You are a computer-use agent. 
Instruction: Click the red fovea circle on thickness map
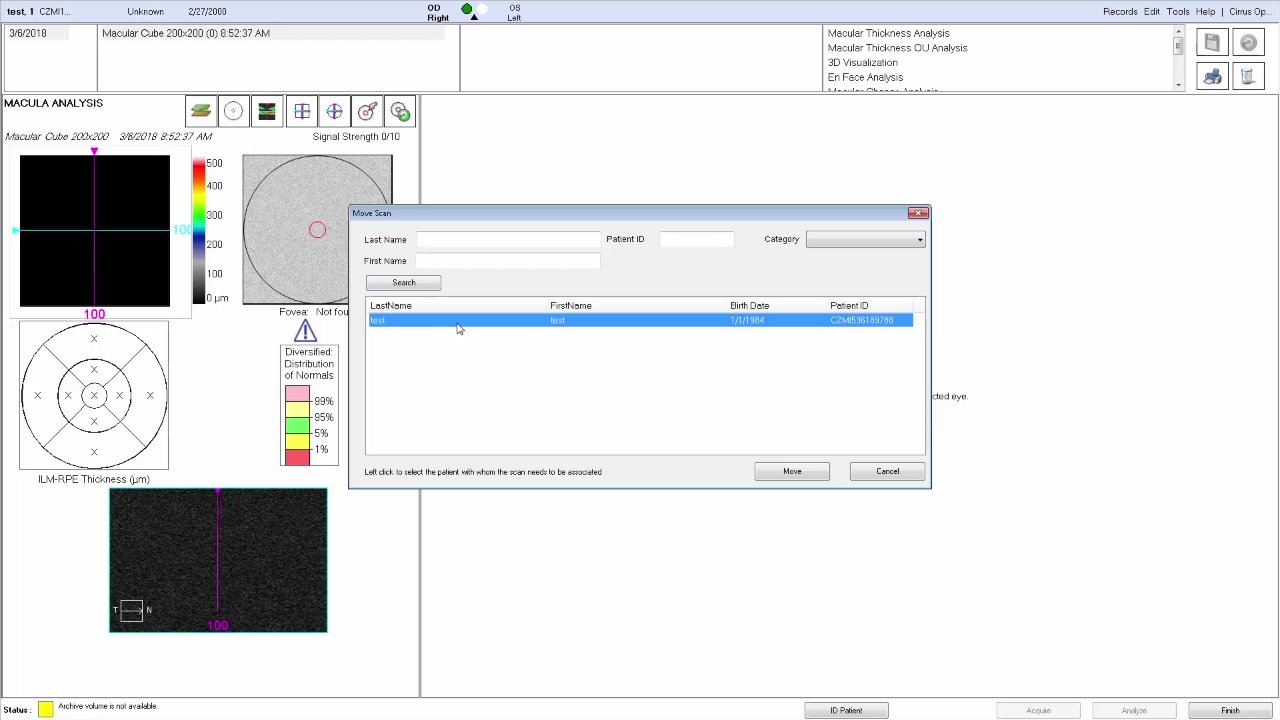pyautogui.click(x=317, y=231)
